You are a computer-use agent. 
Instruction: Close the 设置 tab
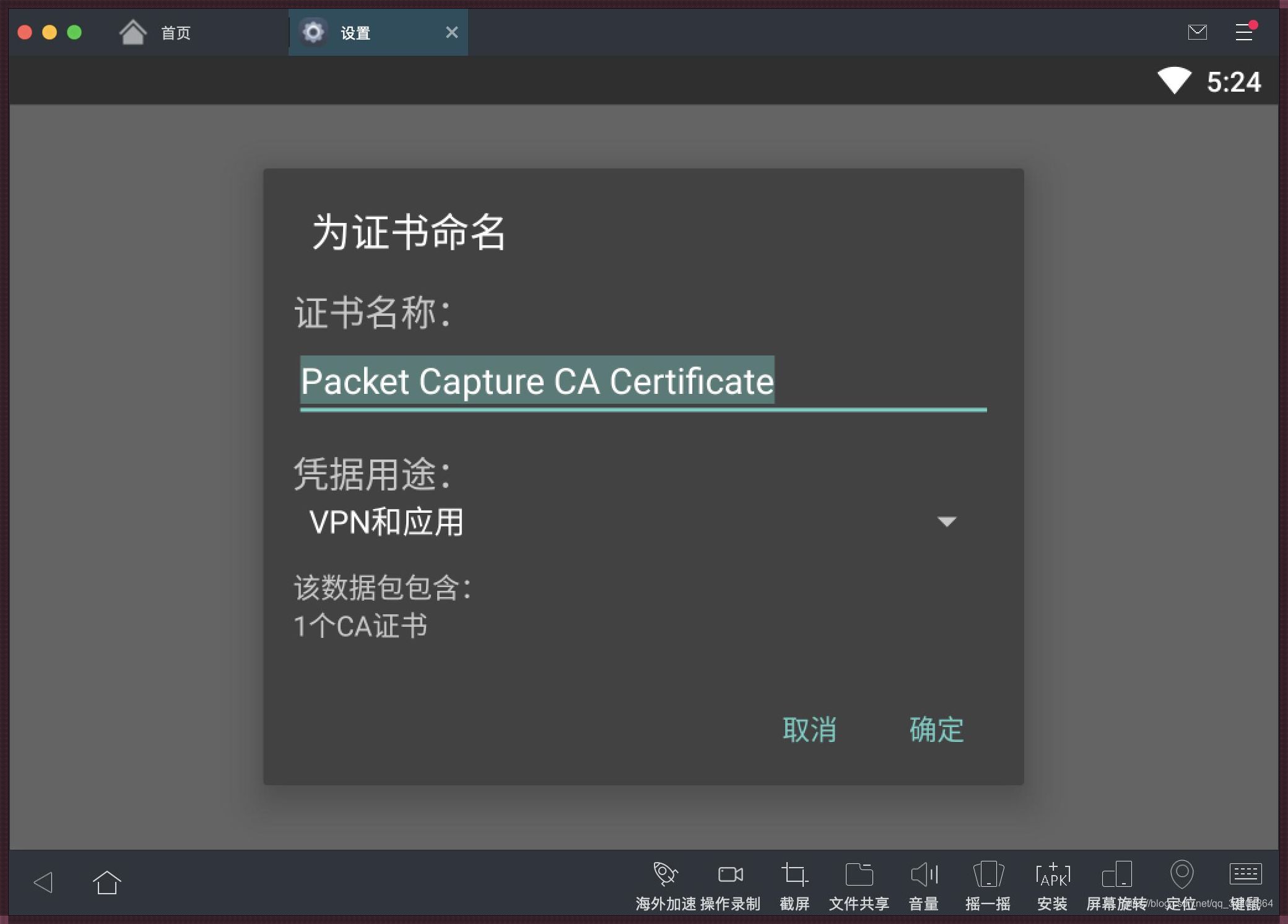point(452,32)
